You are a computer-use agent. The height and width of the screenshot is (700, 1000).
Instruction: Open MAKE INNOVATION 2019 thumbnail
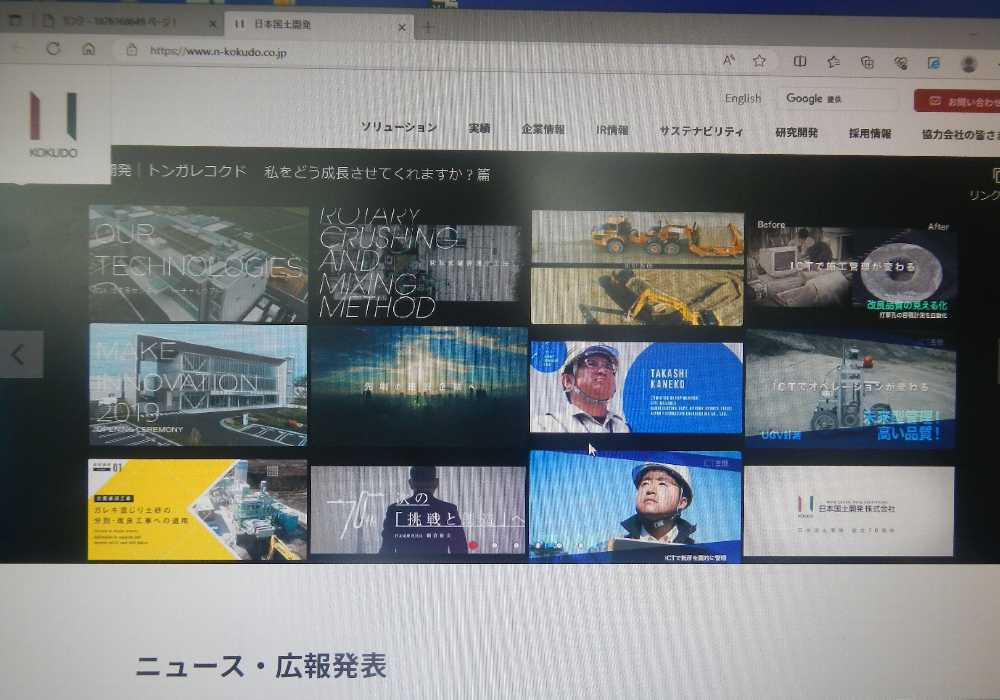[x=198, y=385]
